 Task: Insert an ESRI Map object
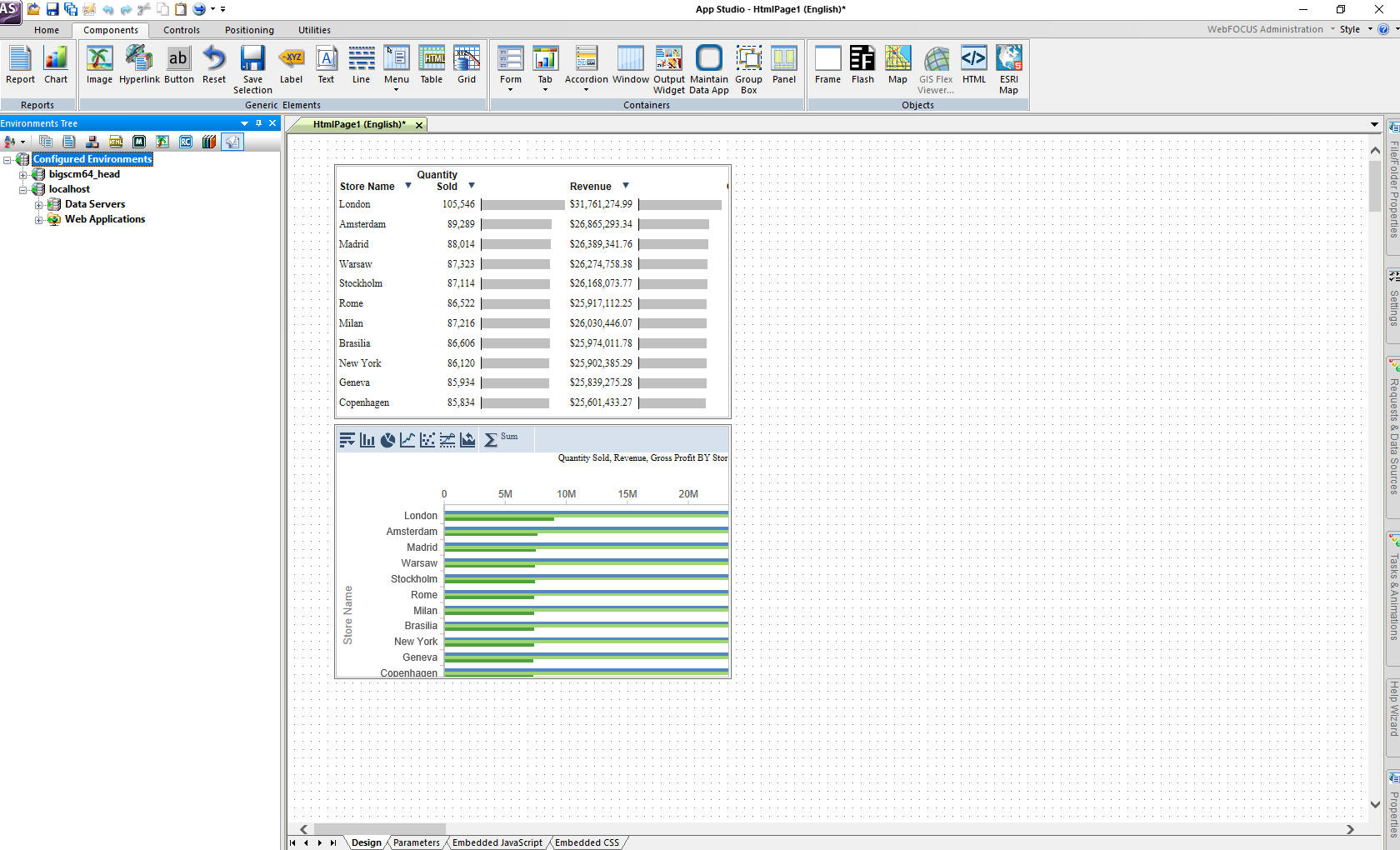pos(1008,68)
